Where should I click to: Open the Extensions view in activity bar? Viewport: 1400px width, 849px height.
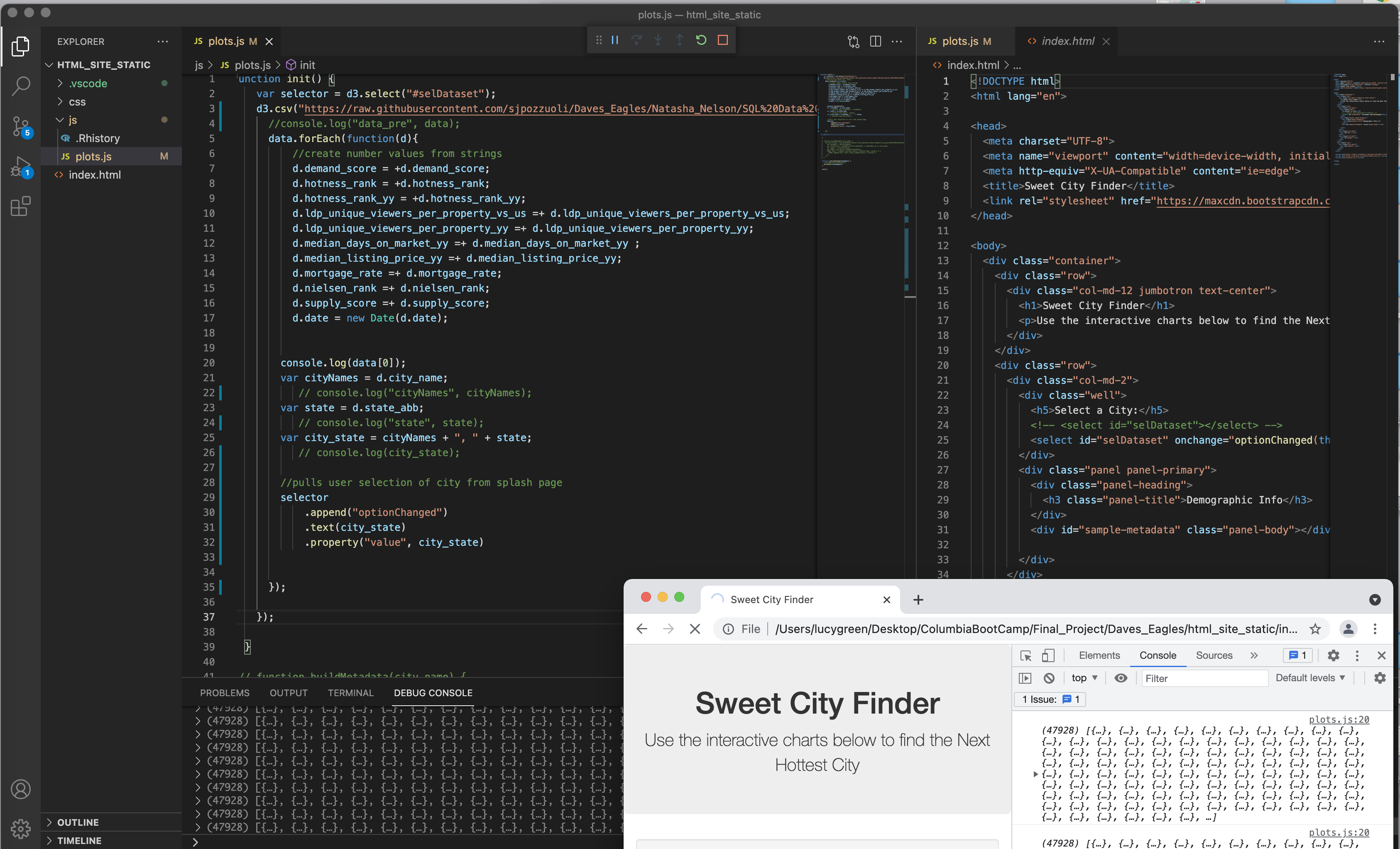click(20, 206)
